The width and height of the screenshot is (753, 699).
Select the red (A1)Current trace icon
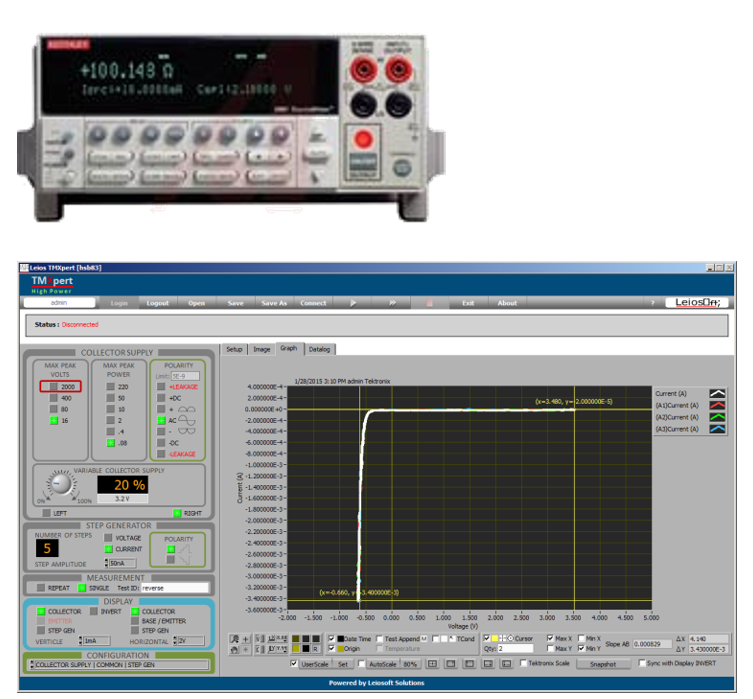click(x=717, y=406)
